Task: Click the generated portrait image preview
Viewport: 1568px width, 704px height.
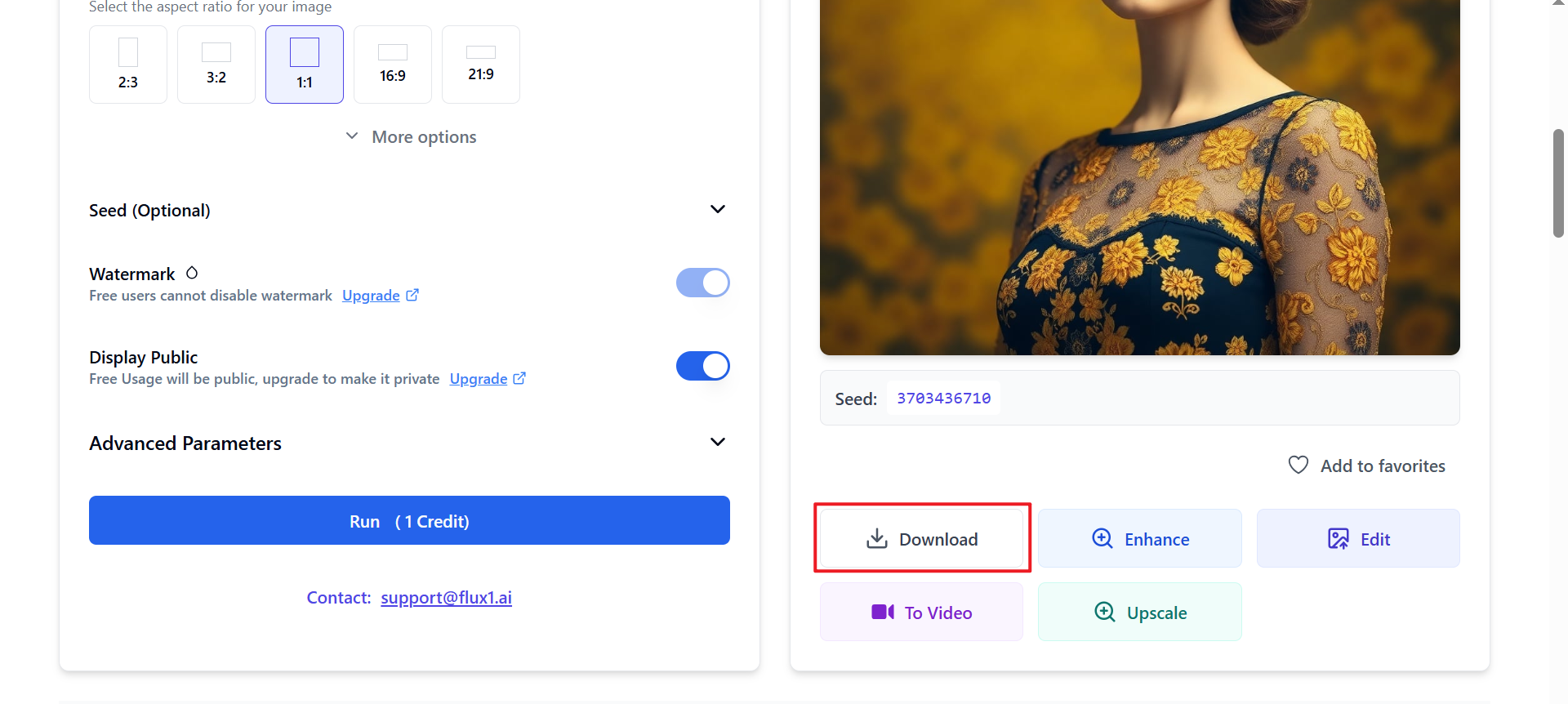Action: [1139, 176]
